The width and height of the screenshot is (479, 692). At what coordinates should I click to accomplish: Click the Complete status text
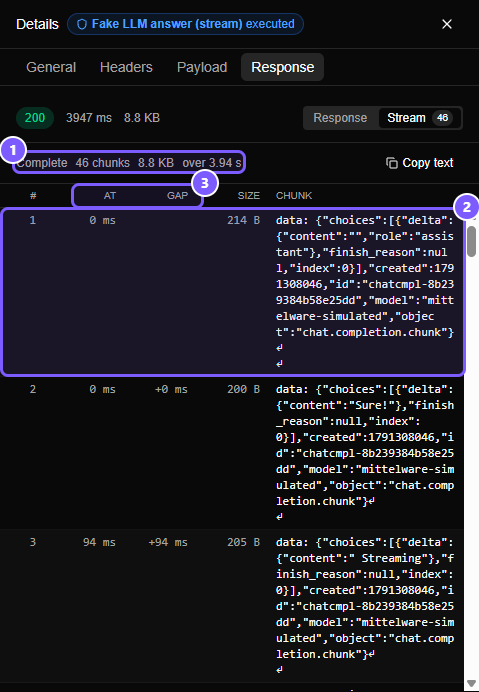point(42,163)
